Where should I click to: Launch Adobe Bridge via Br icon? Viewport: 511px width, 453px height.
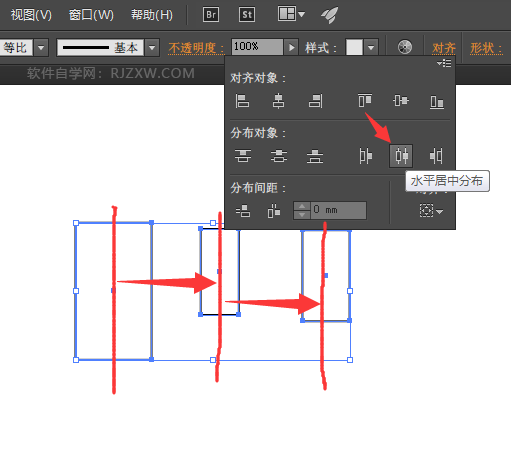pos(211,15)
